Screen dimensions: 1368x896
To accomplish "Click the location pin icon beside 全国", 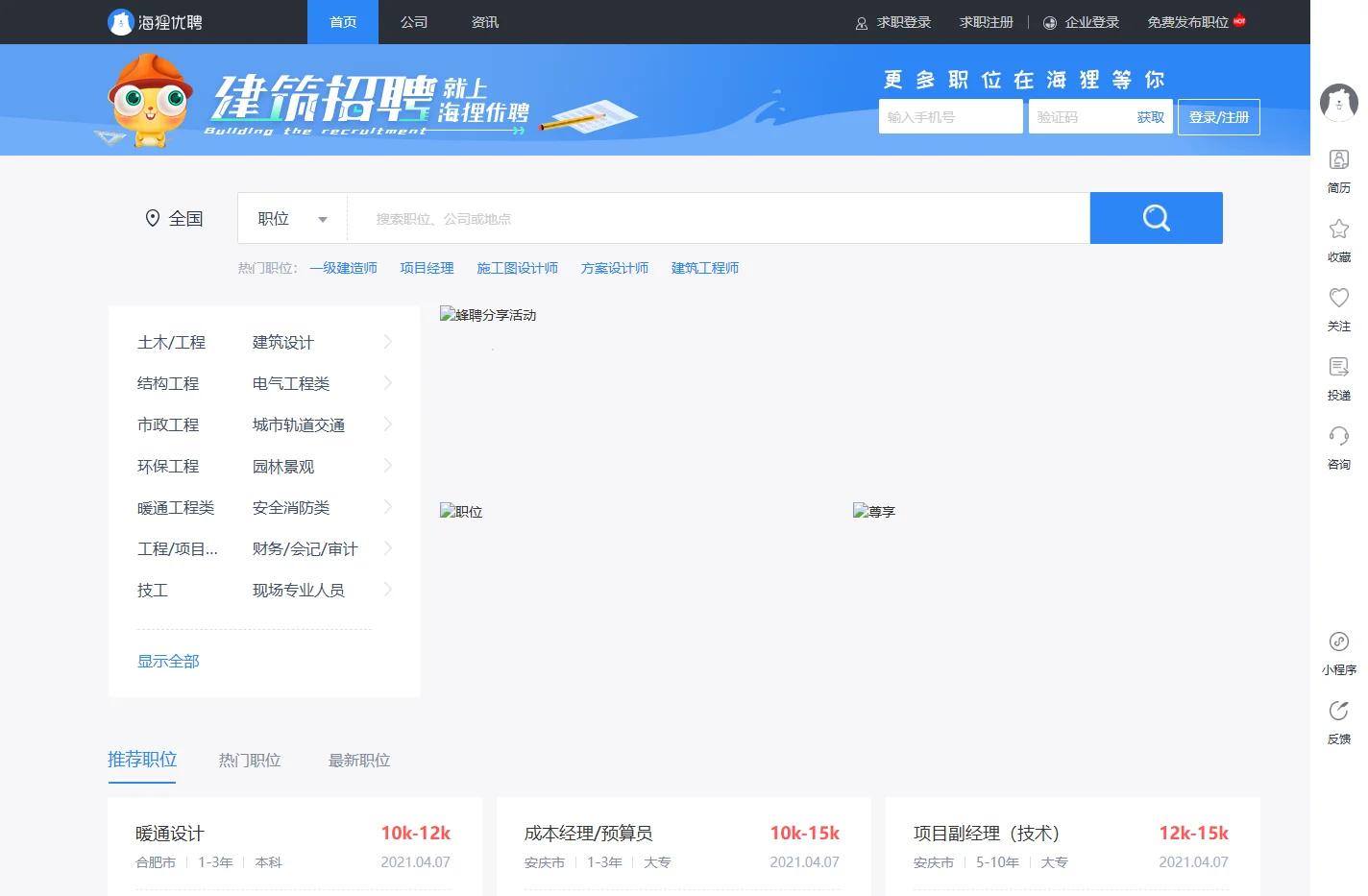I will (152, 218).
